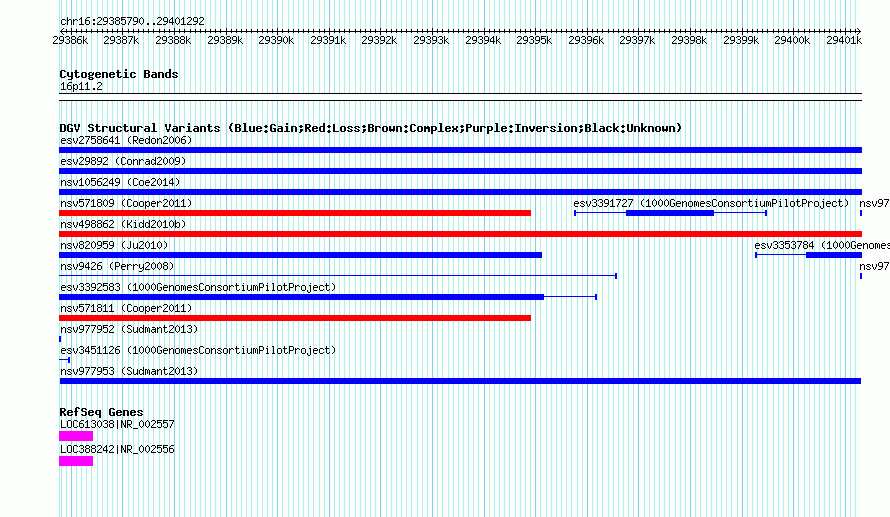Viewport: 890px width, 517px height.
Task: Click the nsv820959 (Ju2010) blue bar
Action: [x=300, y=255]
